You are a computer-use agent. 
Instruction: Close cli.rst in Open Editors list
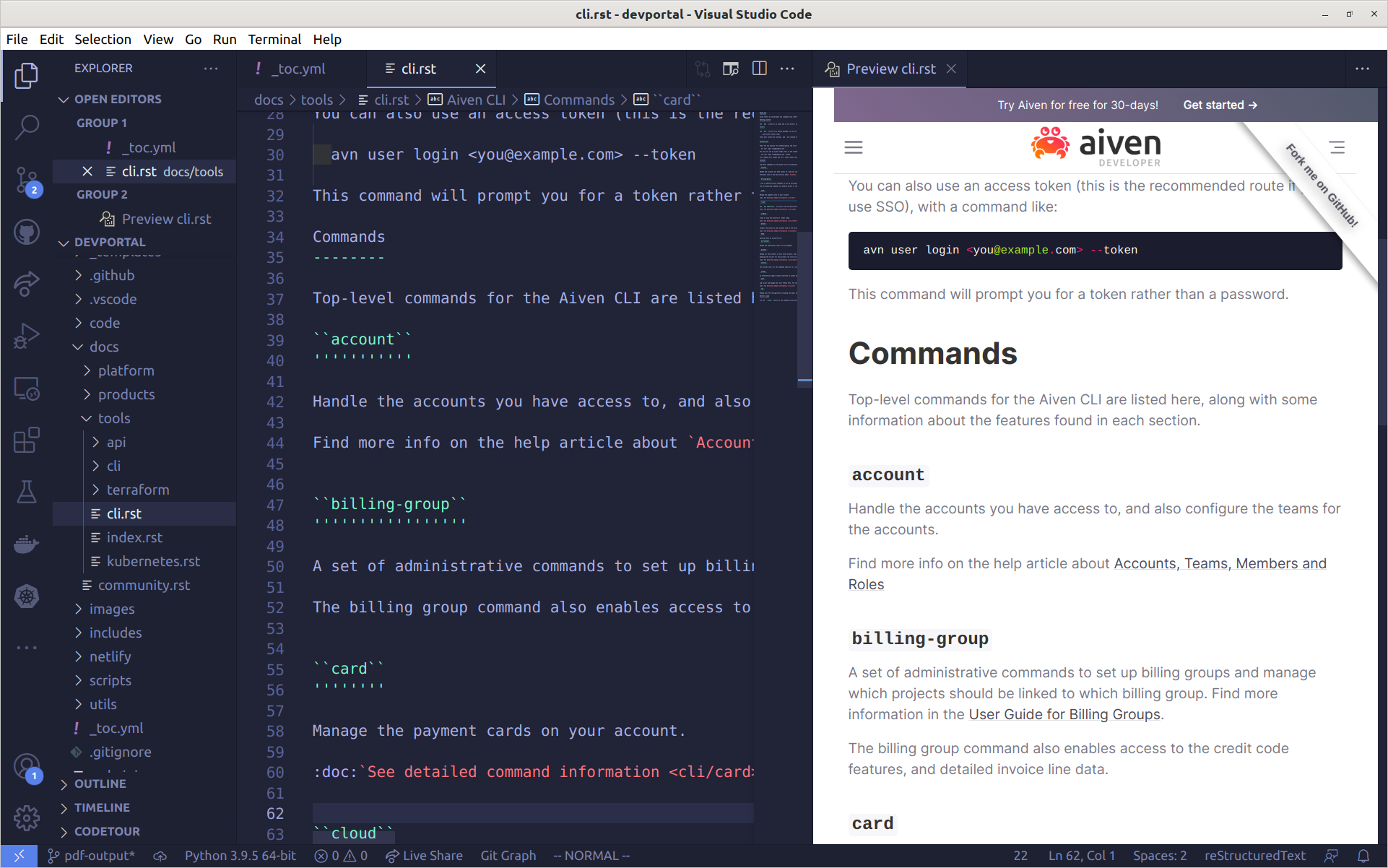click(87, 171)
